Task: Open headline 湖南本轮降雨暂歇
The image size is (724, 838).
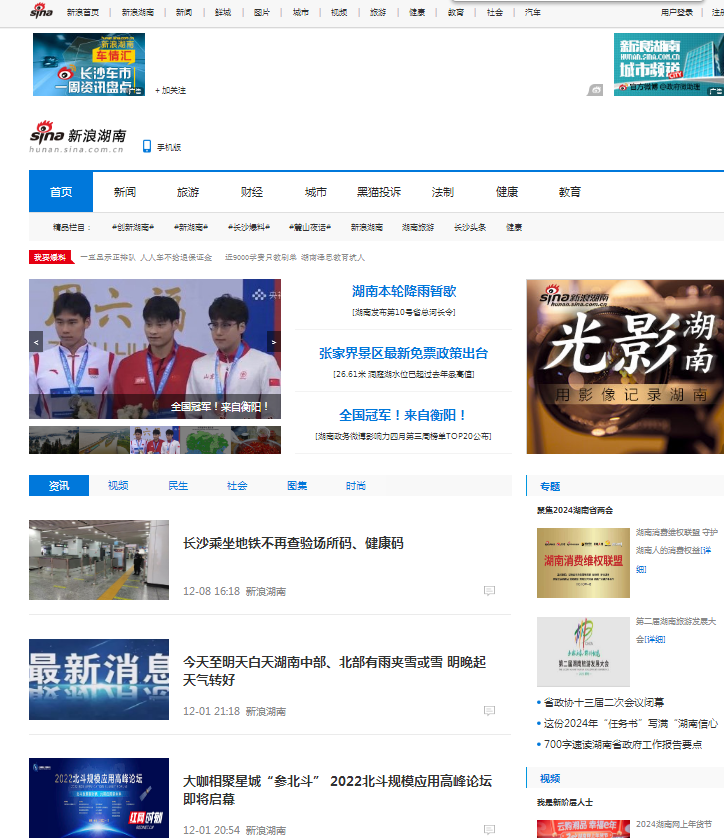Action: (x=404, y=291)
